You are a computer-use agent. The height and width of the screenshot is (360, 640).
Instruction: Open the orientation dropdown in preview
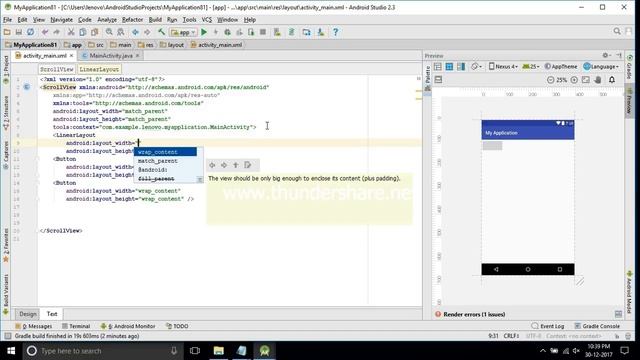(x=476, y=67)
